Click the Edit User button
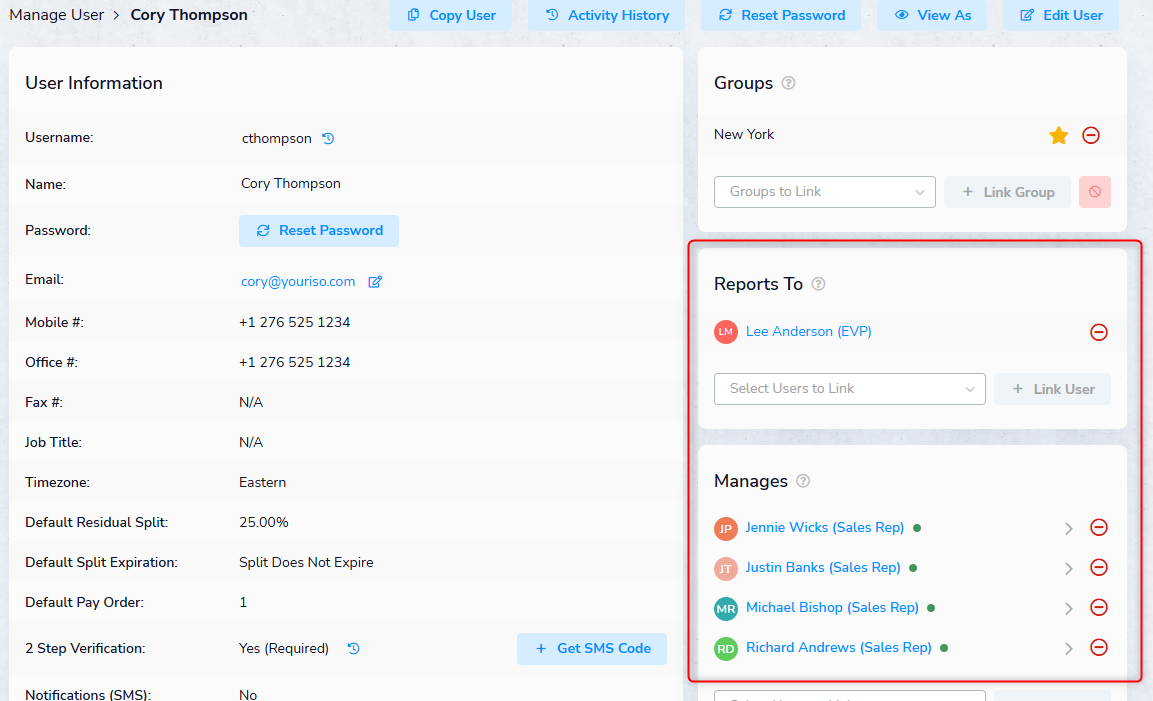Viewport: 1153px width, 701px height. pos(1061,15)
